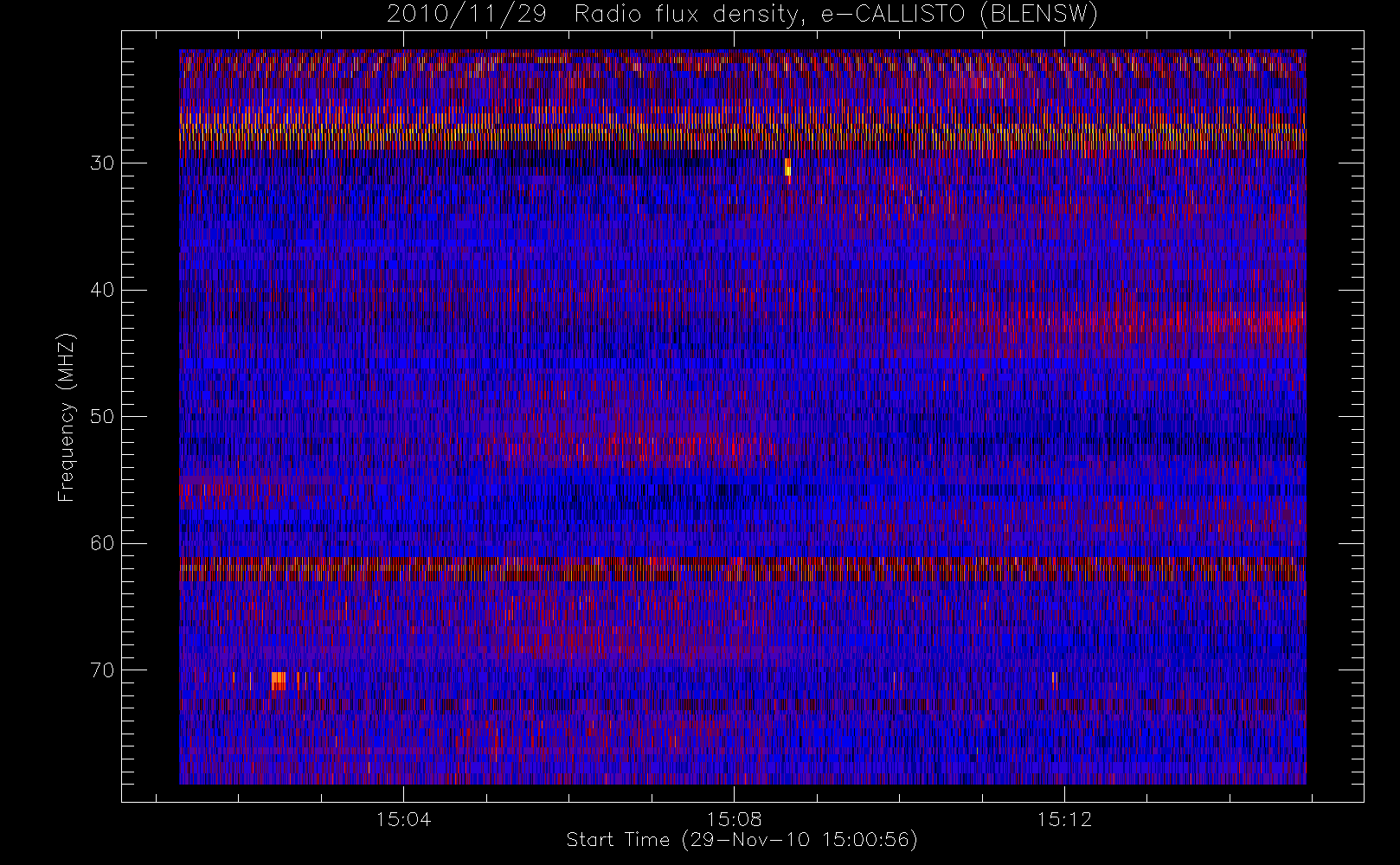Viewport: 1400px width, 865px height.
Task: Click the 50 frequency tick label
Action: [x=102, y=417]
